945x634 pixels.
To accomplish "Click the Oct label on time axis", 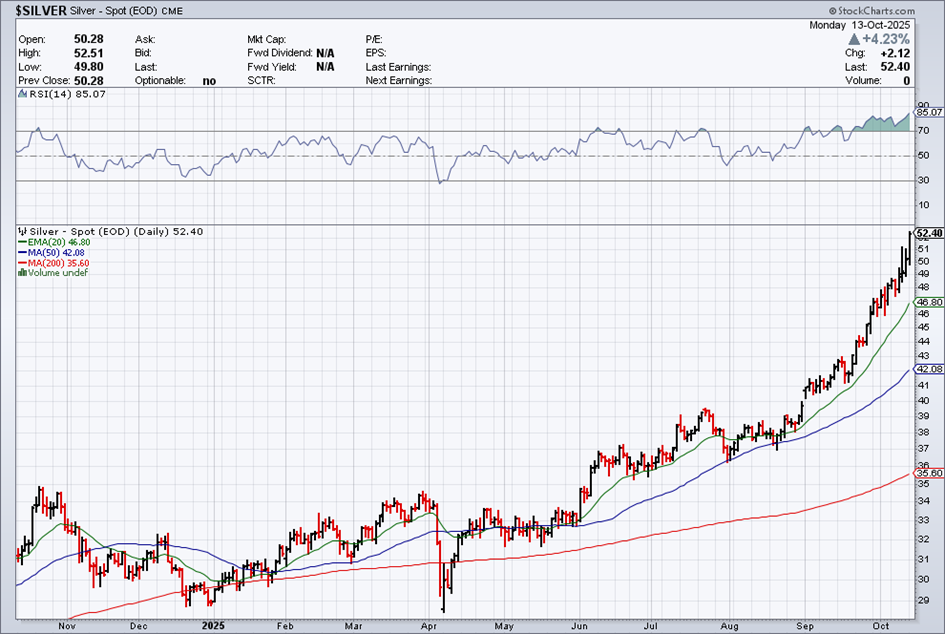I will (x=881, y=626).
